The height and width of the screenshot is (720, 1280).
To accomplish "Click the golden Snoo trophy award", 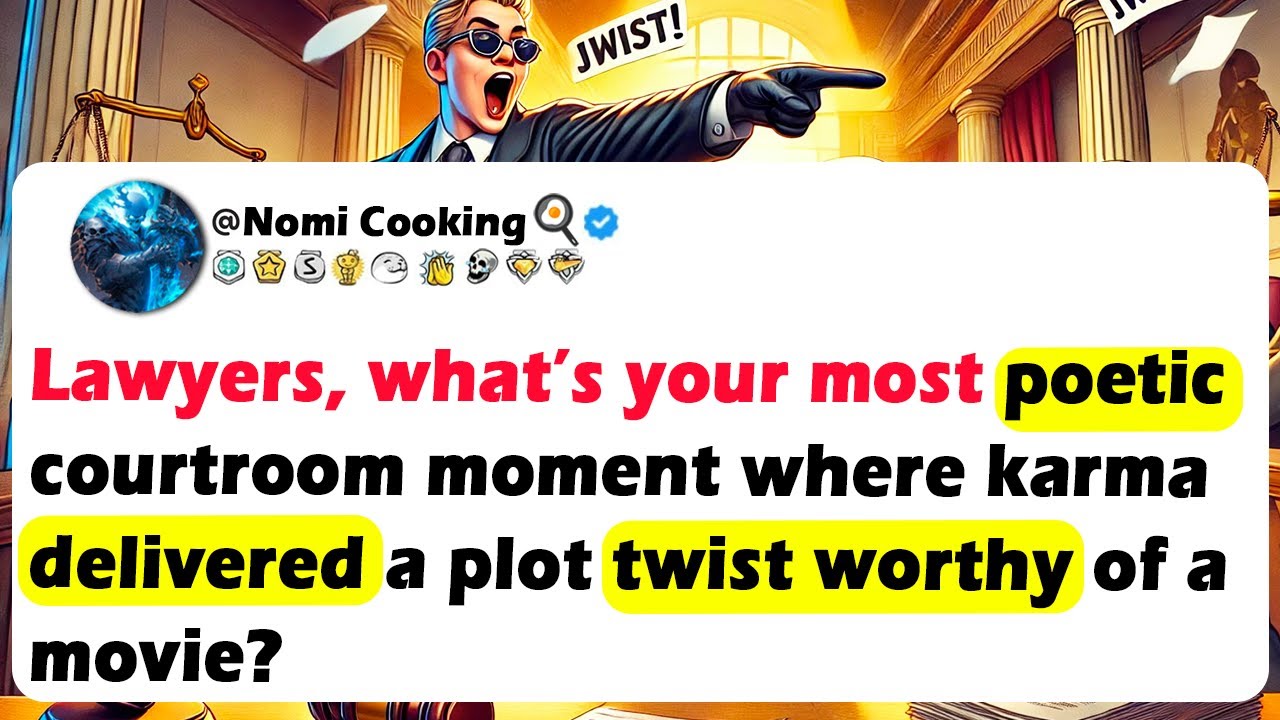I will pos(349,268).
